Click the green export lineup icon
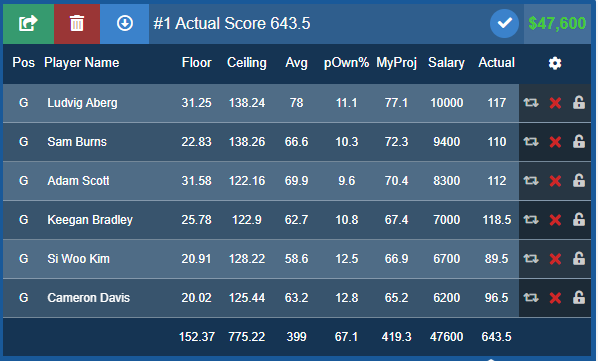This screenshot has height=361, width=598. (28, 24)
